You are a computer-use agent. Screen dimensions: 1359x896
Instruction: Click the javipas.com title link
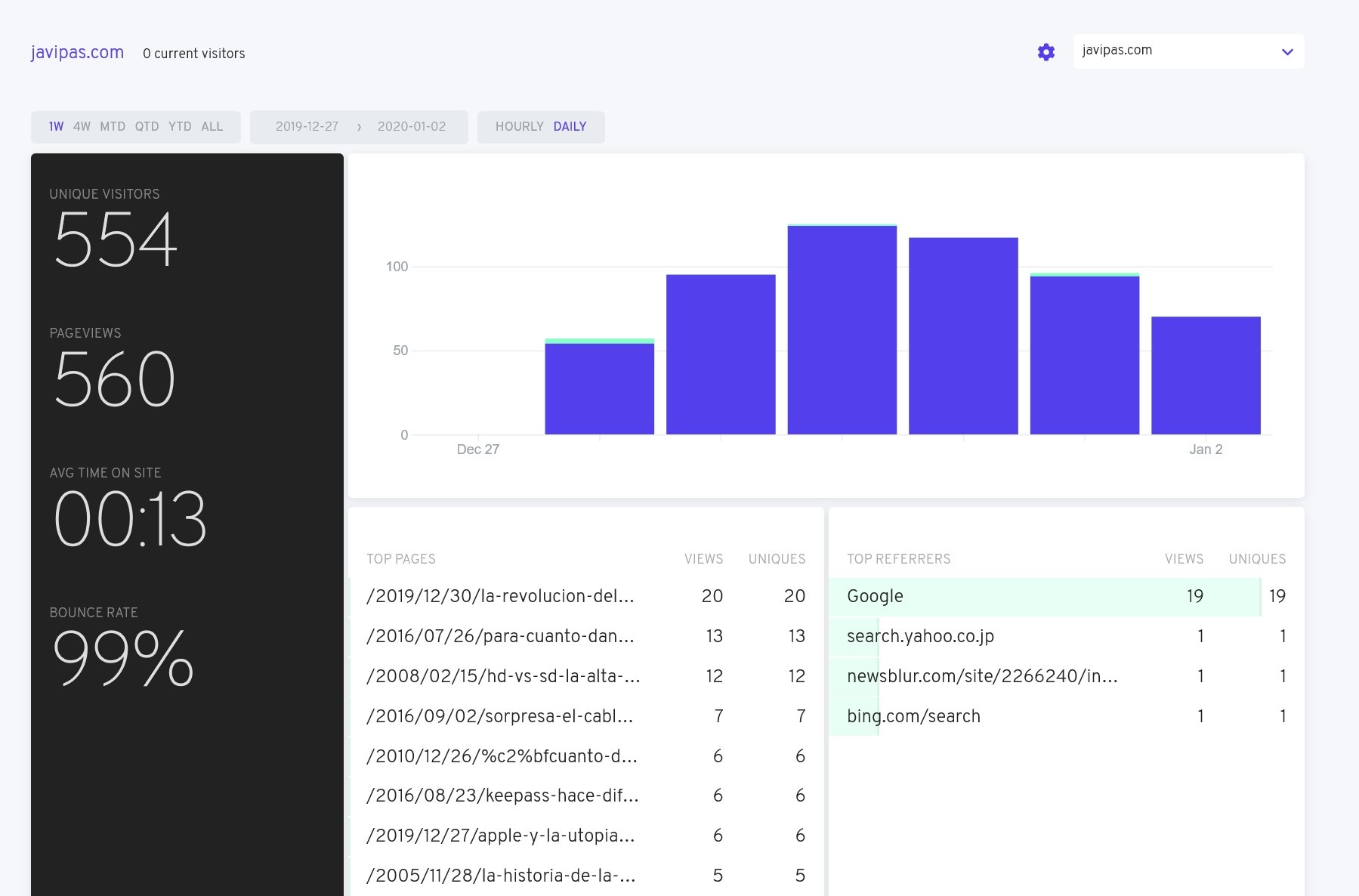(77, 53)
